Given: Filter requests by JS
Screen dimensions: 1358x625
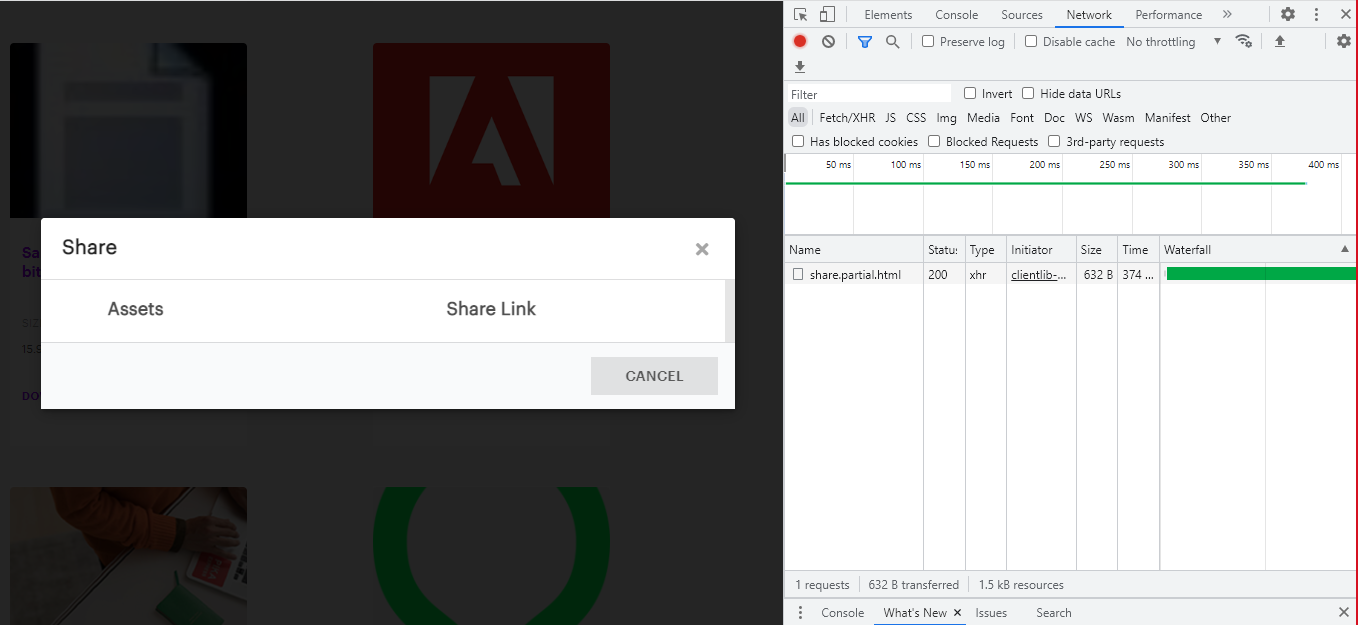Looking at the screenshot, I should pos(890,117).
